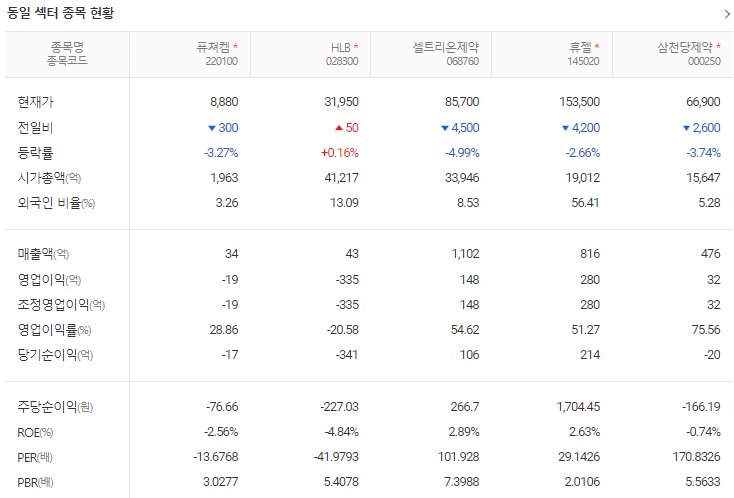Click the 매출액(억) row label
This screenshot has width=734, height=498.
pos(43,254)
